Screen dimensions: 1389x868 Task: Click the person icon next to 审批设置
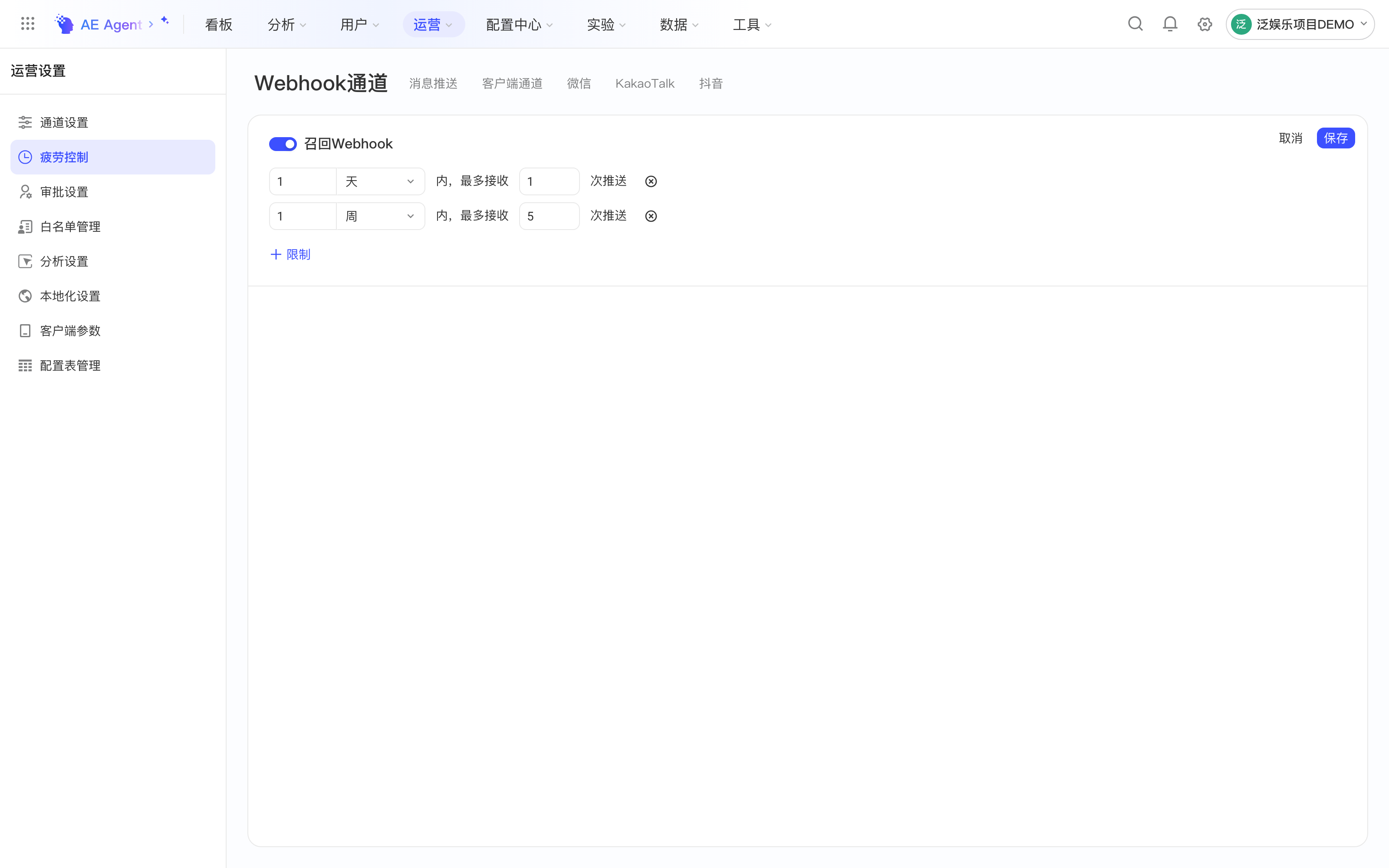(25, 192)
